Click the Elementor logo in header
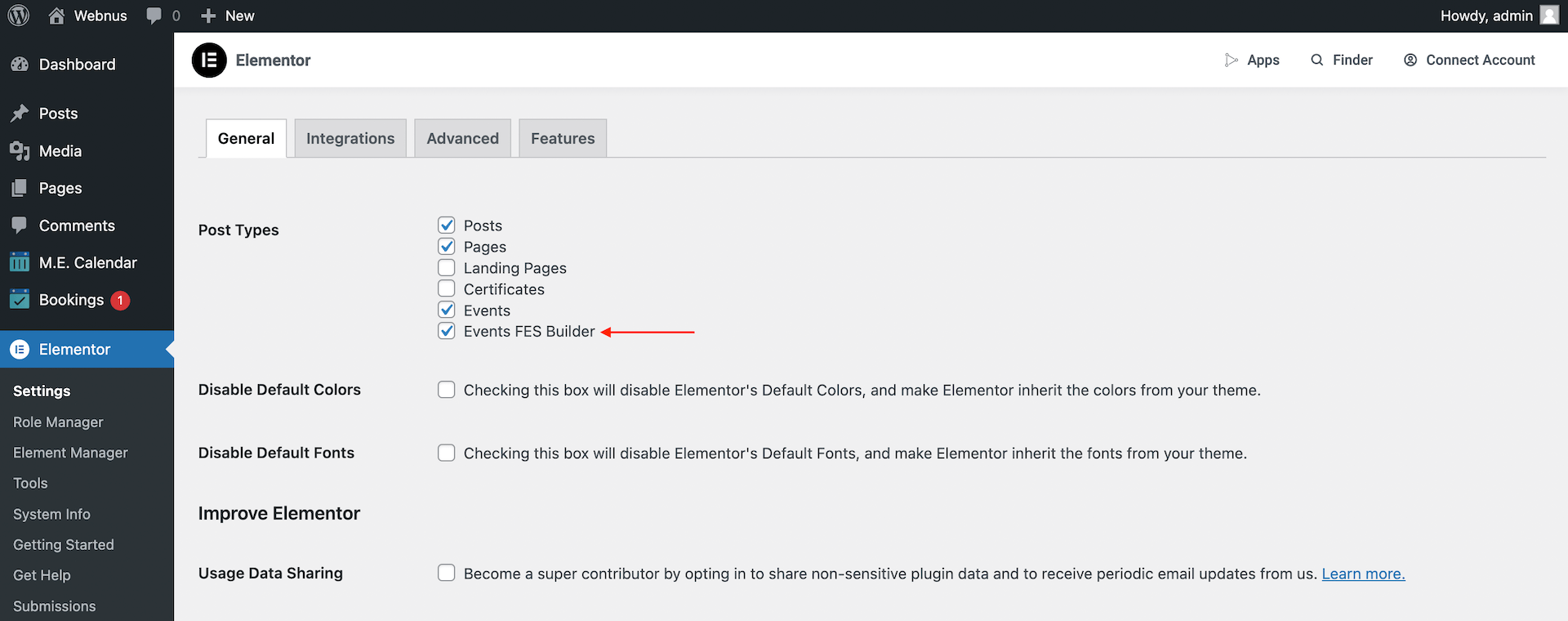Image resolution: width=1568 pixels, height=621 pixels. 209,60
